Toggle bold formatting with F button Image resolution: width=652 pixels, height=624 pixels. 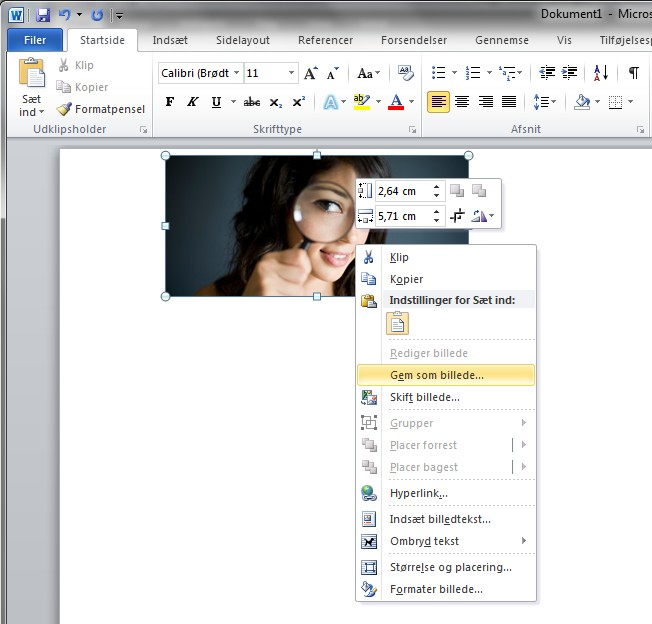pyautogui.click(x=170, y=102)
